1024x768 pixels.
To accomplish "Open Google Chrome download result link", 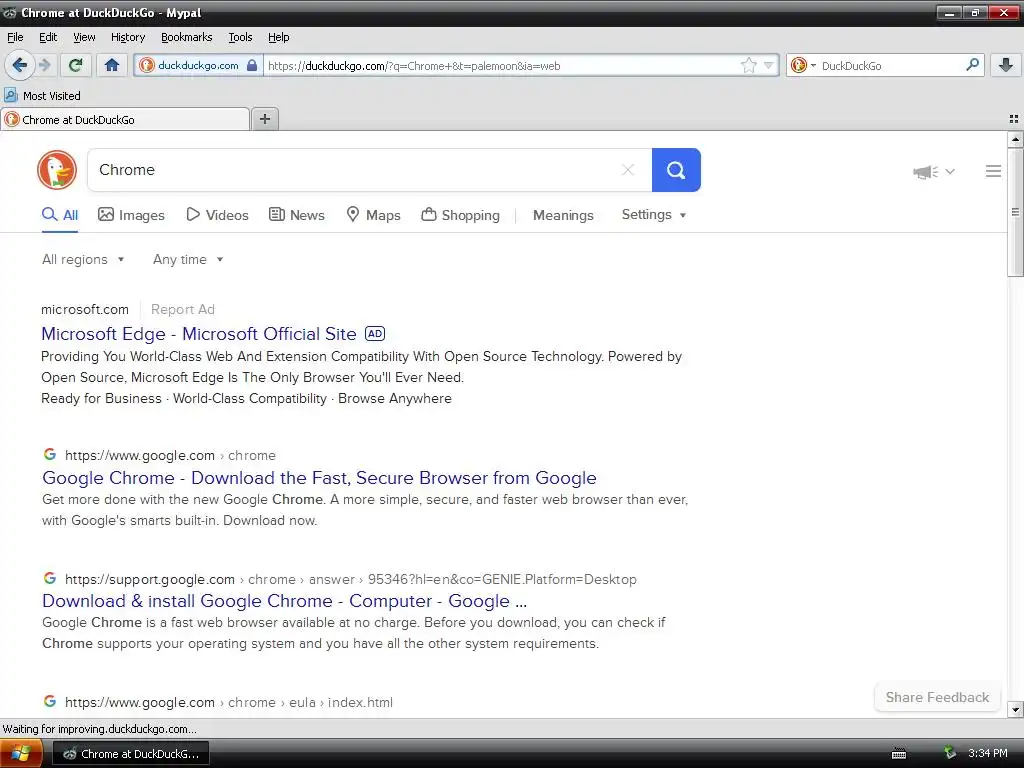I will 319,478.
